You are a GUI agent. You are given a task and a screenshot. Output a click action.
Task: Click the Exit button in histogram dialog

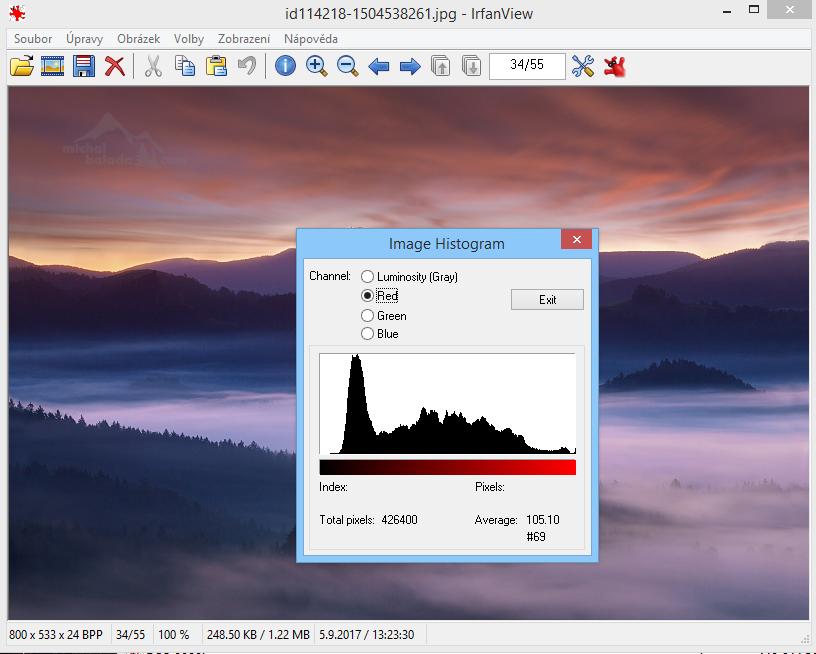click(547, 300)
